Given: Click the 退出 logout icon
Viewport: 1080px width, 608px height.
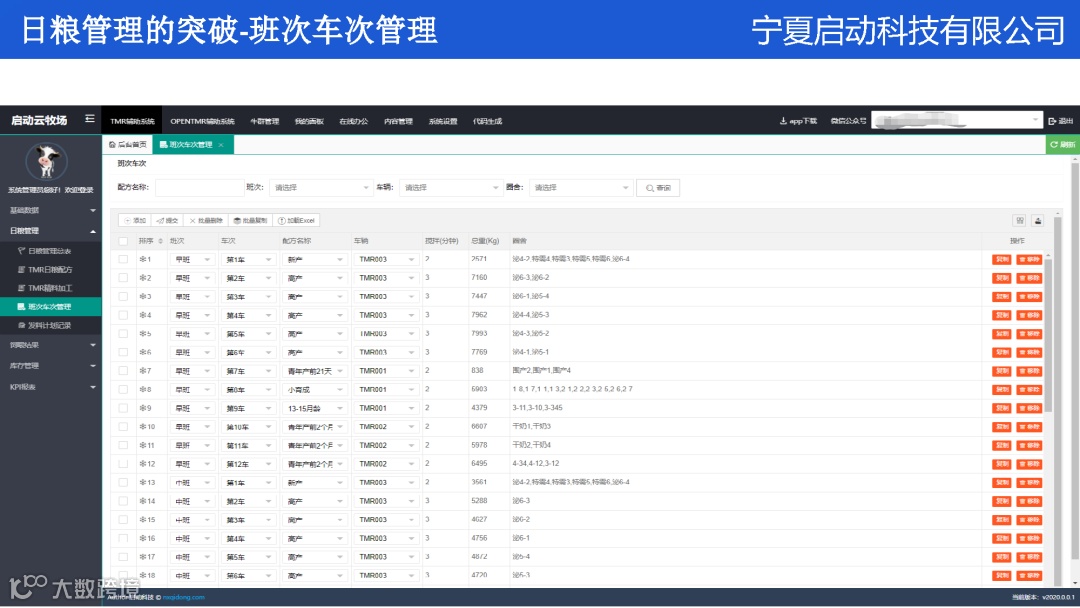Looking at the screenshot, I should point(1052,121).
